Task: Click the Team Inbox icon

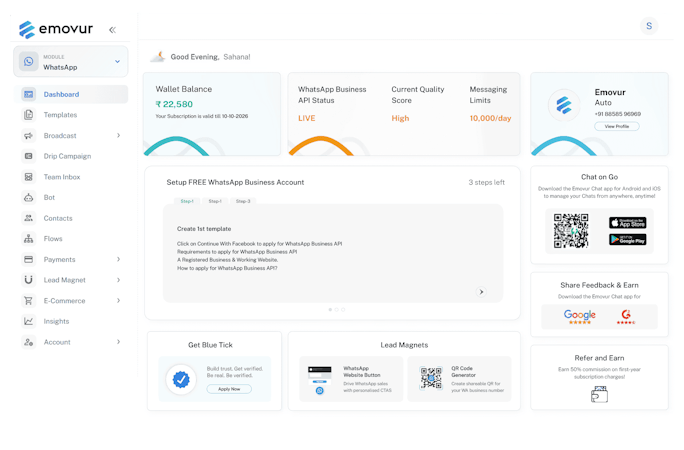Action: pyautogui.click(x=28, y=177)
